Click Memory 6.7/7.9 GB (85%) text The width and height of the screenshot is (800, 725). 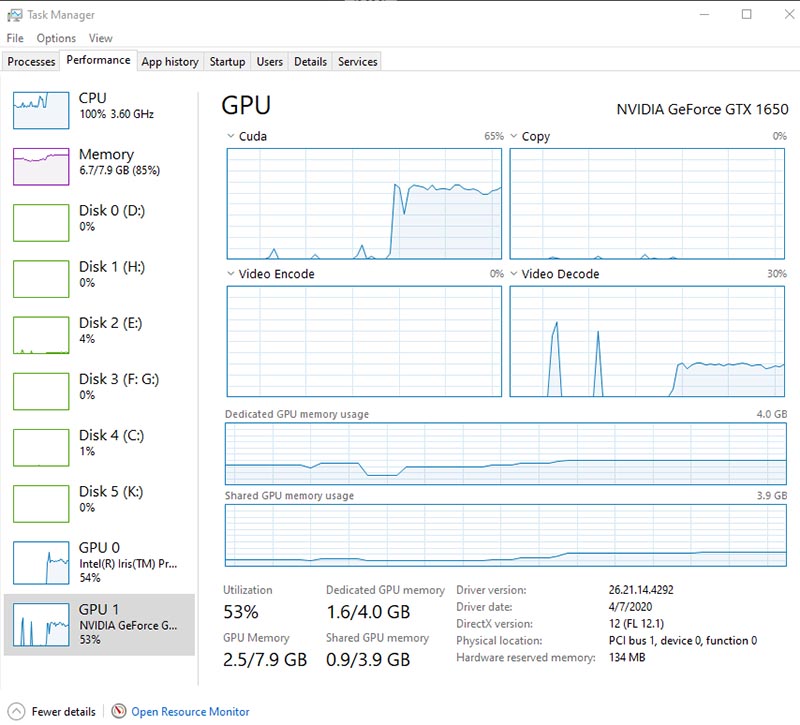tap(119, 170)
